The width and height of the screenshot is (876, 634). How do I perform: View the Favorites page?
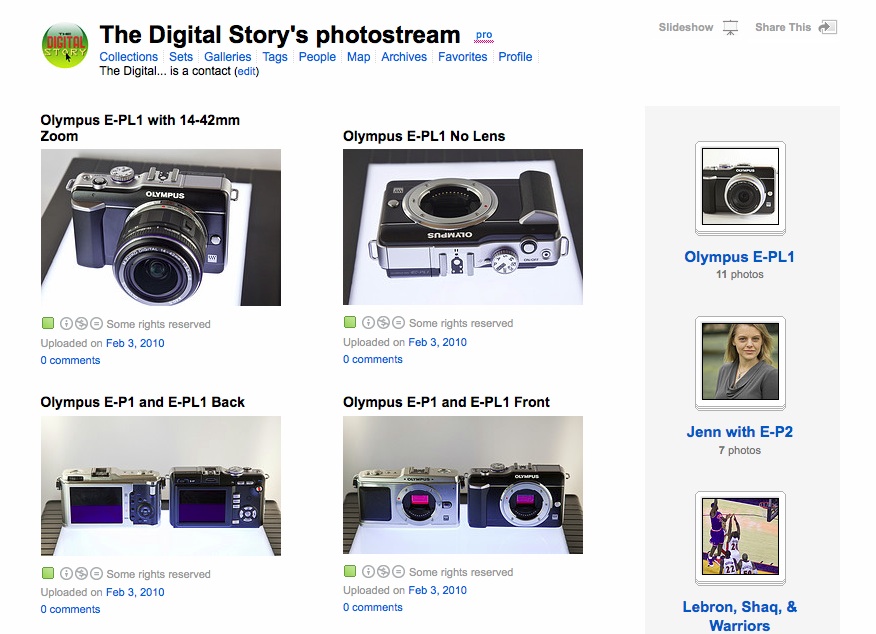pos(463,57)
